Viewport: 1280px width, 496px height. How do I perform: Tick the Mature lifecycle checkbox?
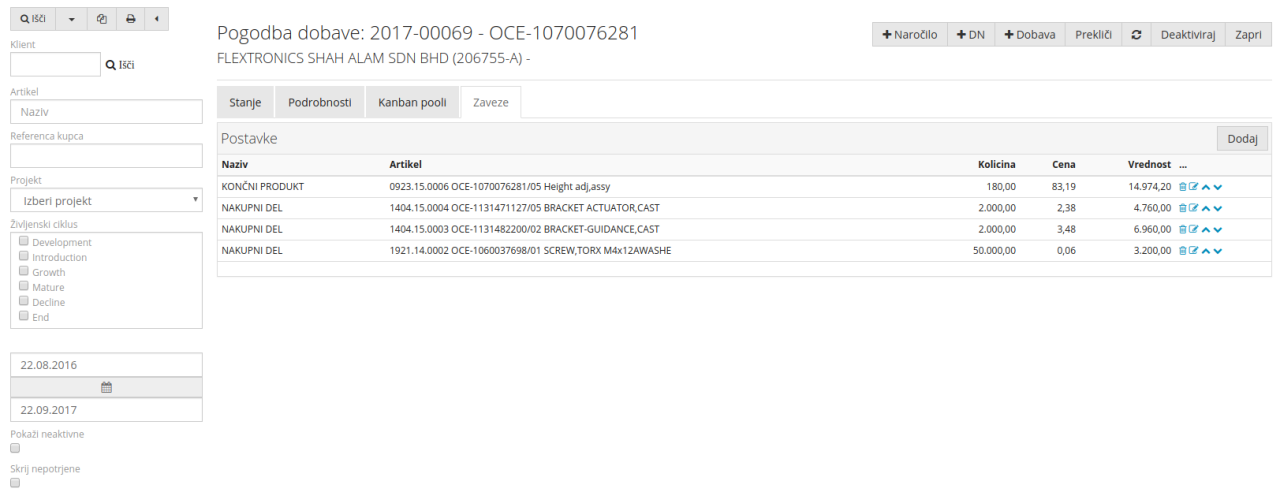(24, 287)
